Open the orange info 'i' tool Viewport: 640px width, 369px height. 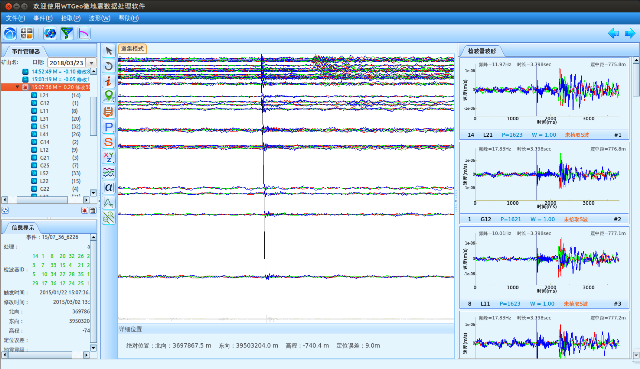point(109,81)
